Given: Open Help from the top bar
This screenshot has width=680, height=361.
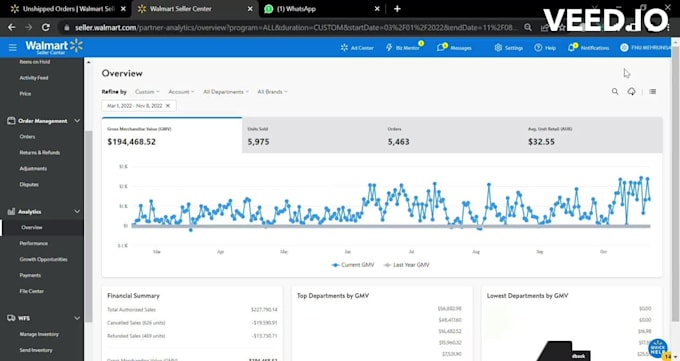Looking at the screenshot, I should [545, 48].
